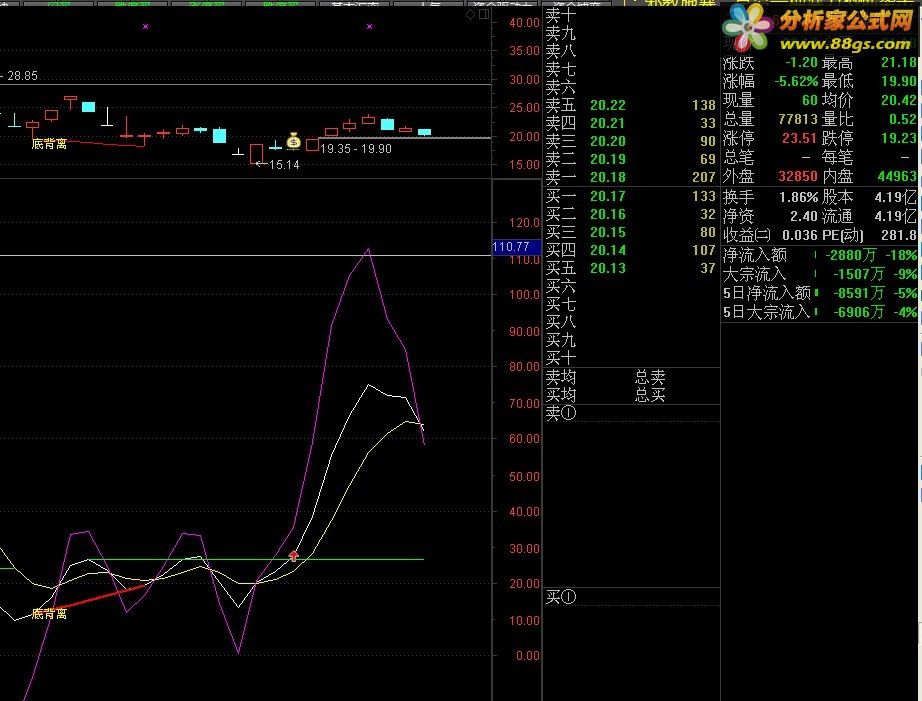Image resolution: width=922 pixels, height=701 pixels.
Task: Click the 净流入额 value -2880万
Action: (851, 256)
